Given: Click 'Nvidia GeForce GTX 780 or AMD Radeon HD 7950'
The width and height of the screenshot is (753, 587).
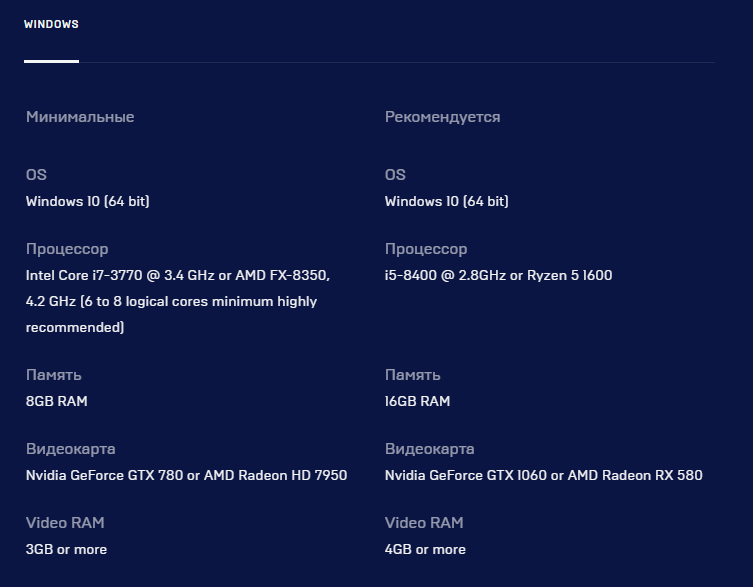Looking at the screenshot, I should point(186,475).
